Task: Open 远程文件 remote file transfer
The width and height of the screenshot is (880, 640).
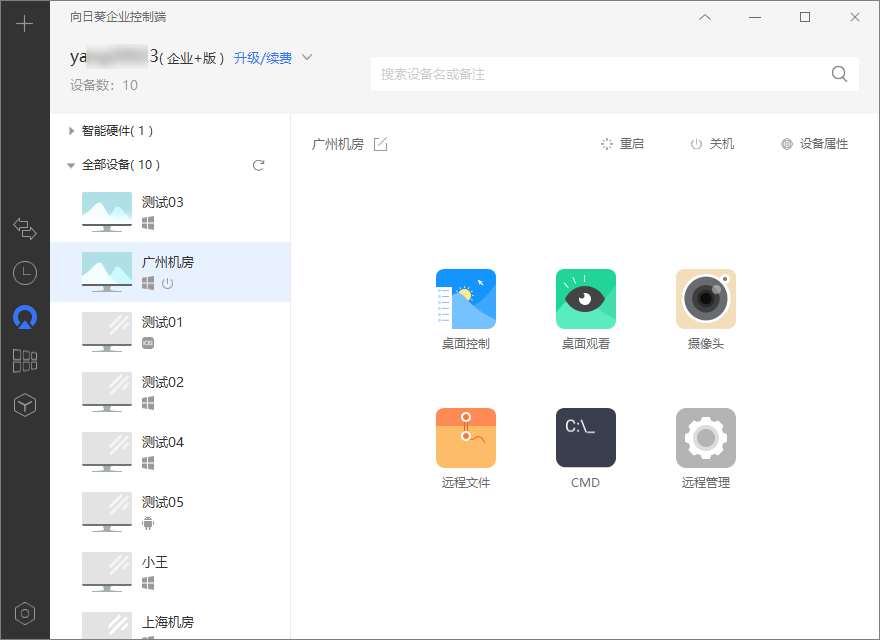Action: (466, 449)
